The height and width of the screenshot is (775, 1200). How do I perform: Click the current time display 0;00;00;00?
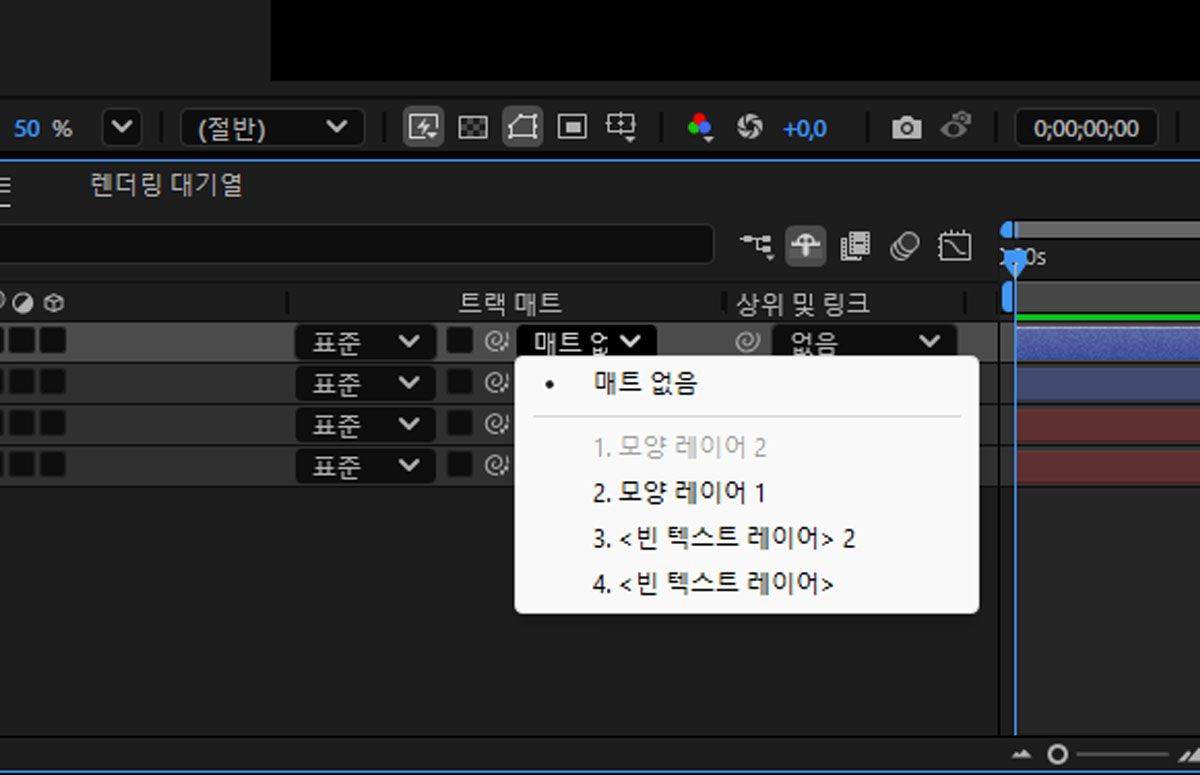pos(1085,127)
